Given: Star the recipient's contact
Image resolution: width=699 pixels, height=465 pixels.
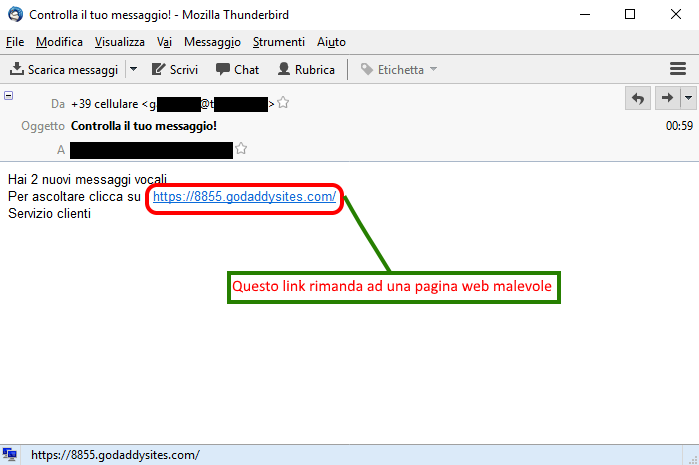Looking at the screenshot, I should coord(241,148).
